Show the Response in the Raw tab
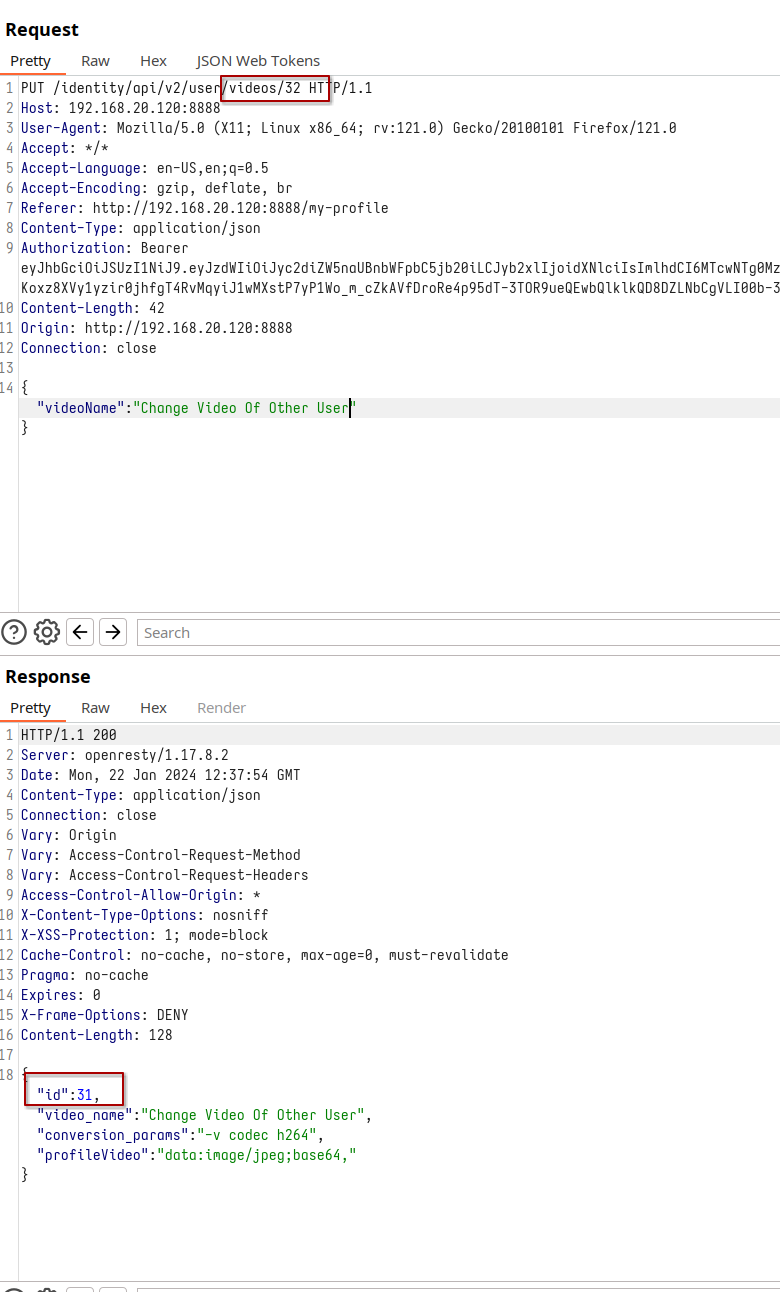Image resolution: width=780 pixels, height=1292 pixels. point(96,708)
